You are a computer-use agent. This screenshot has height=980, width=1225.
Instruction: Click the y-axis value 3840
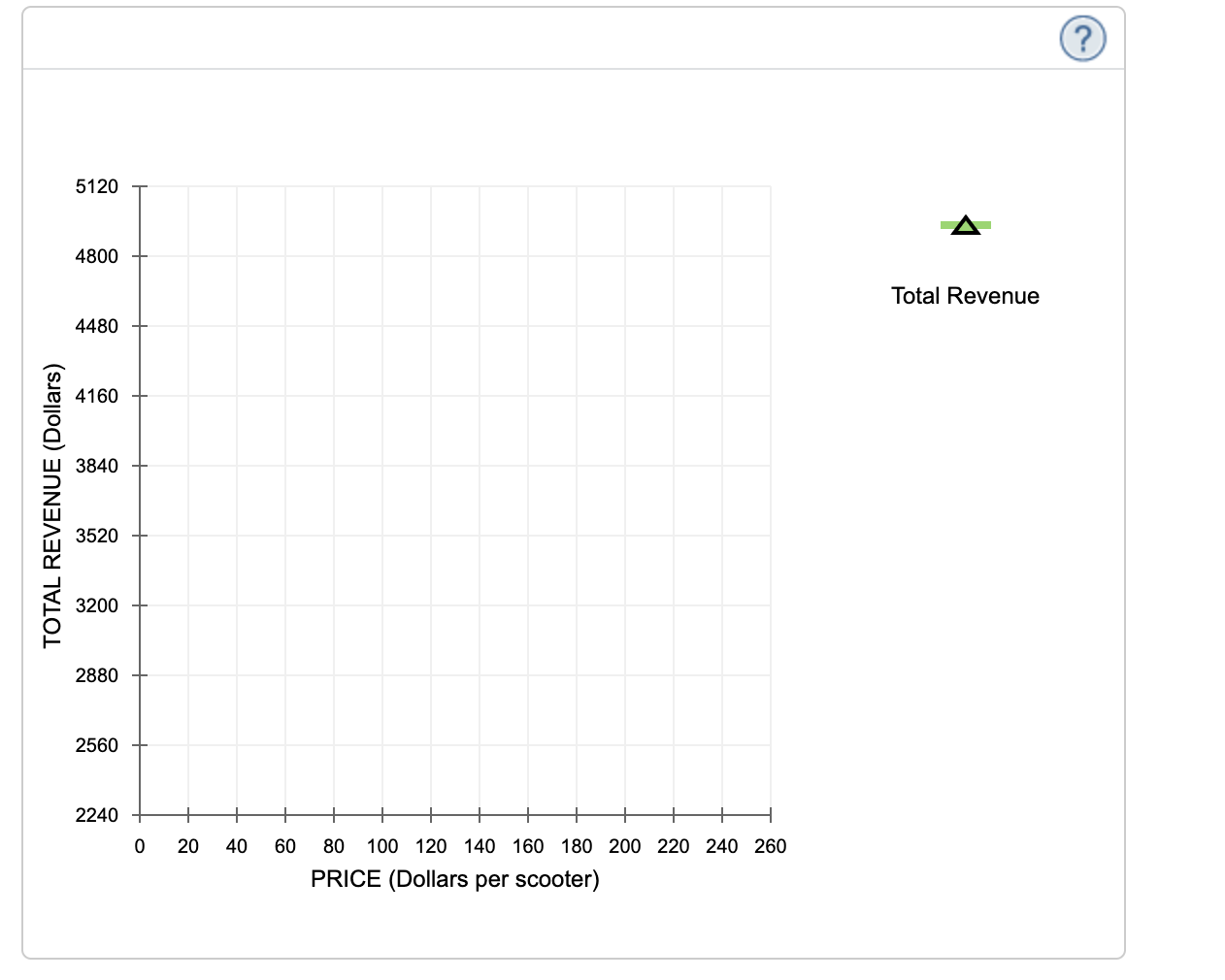point(97,466)
